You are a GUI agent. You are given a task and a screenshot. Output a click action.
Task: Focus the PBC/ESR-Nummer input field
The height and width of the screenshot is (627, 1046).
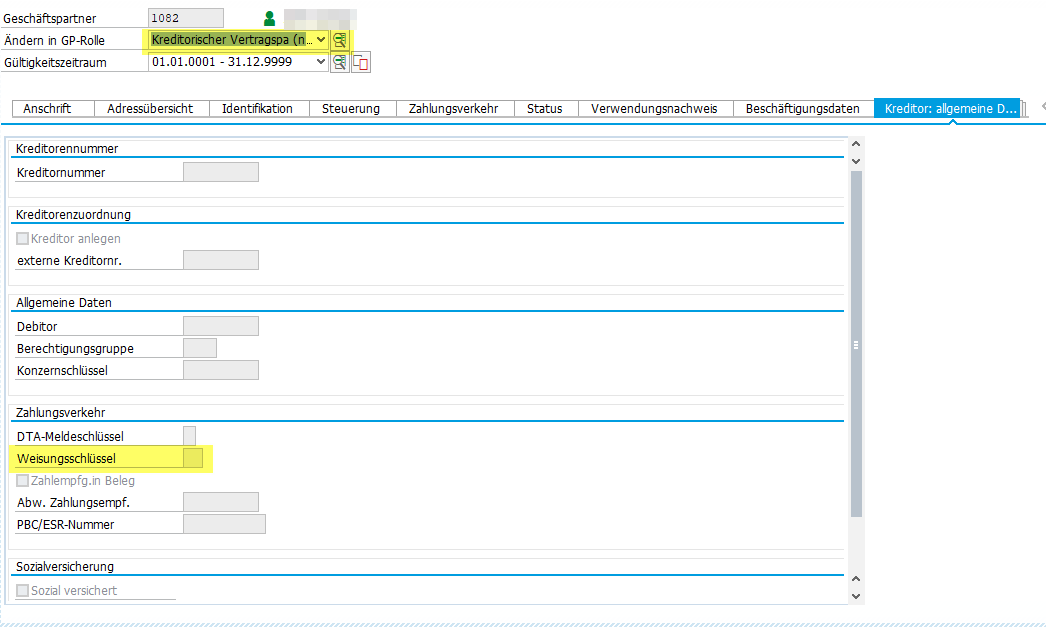tap(224, 525)
